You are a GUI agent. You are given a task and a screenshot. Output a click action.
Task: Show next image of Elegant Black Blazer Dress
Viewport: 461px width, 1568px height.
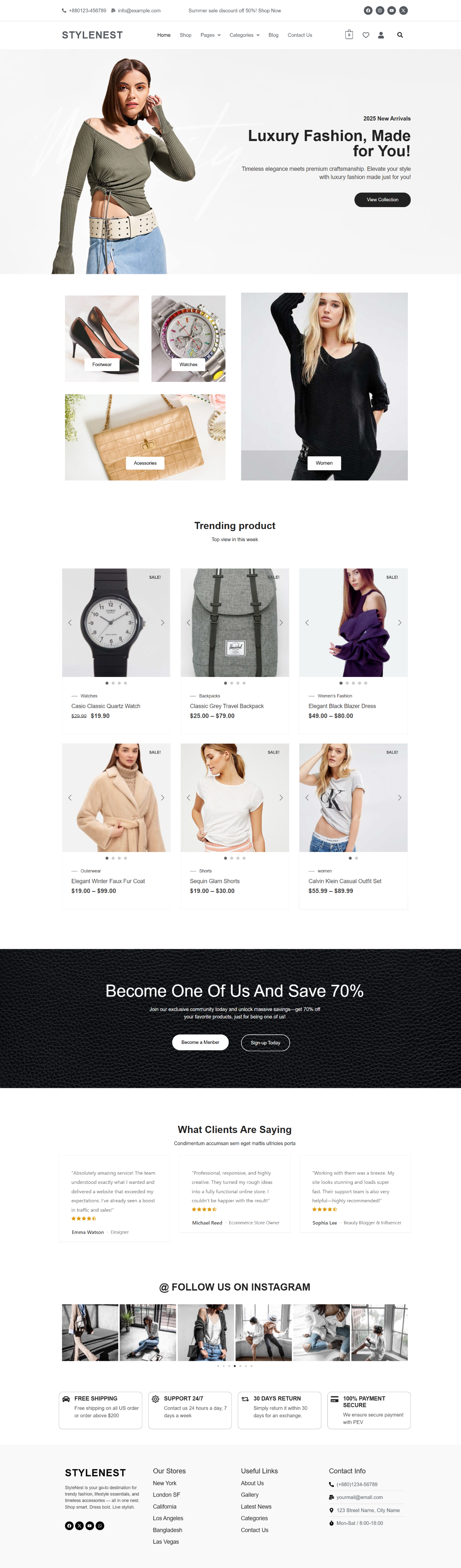point(400,623)
